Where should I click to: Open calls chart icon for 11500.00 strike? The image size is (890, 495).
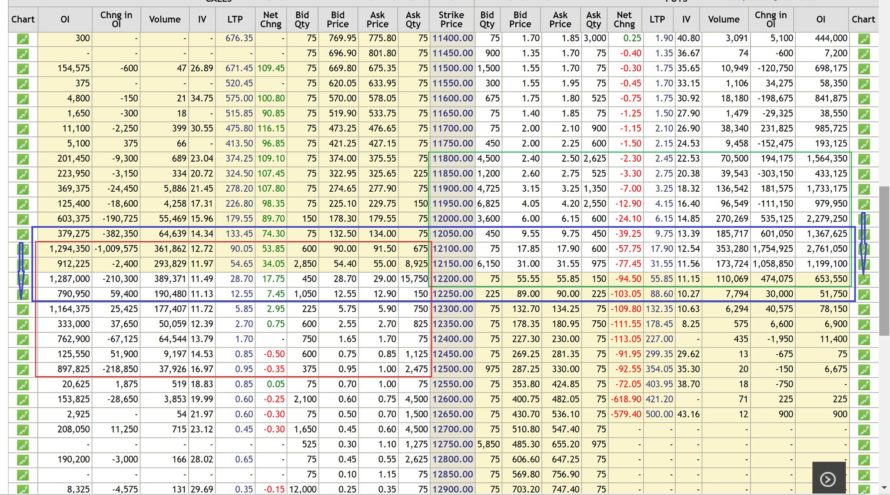tap(22, 69)
